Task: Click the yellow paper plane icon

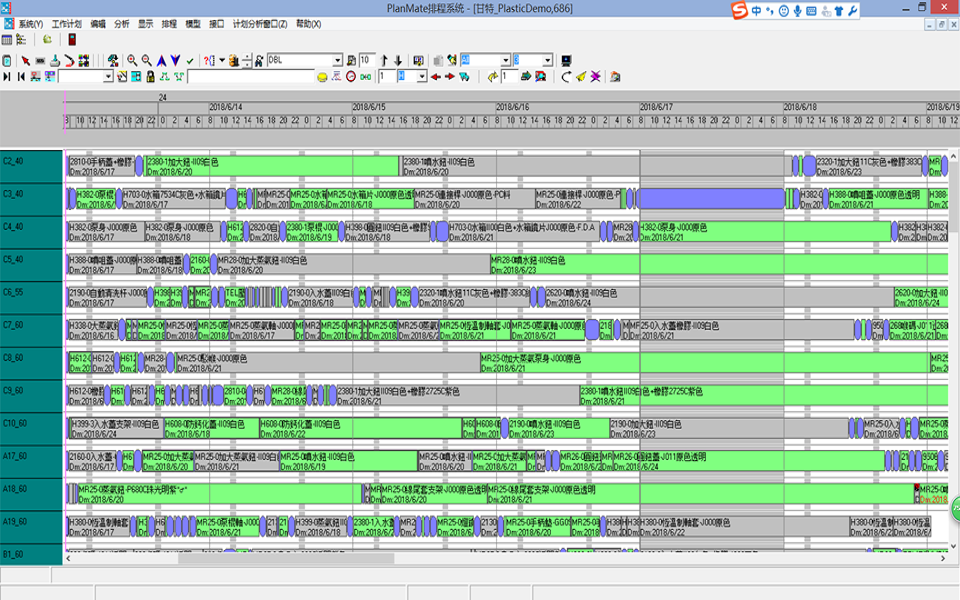Action: [x=580, y=77]
